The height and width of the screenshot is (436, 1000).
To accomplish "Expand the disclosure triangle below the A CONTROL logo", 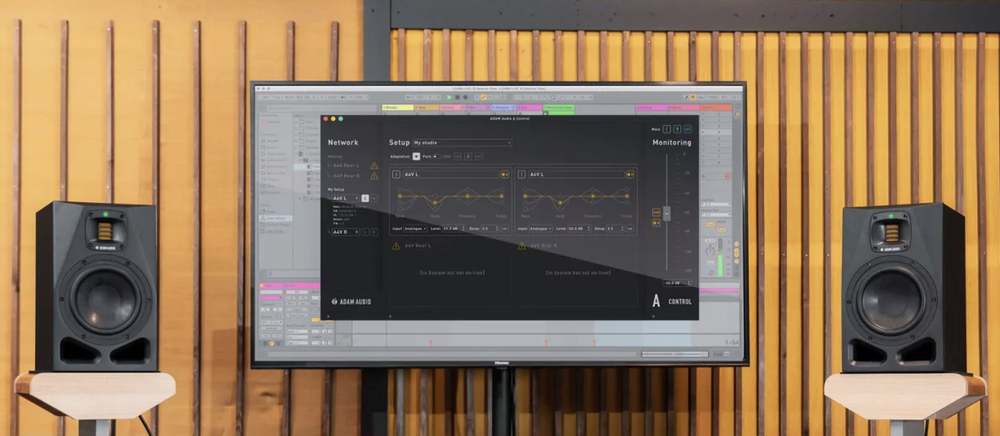I will (x=654, y=316).
